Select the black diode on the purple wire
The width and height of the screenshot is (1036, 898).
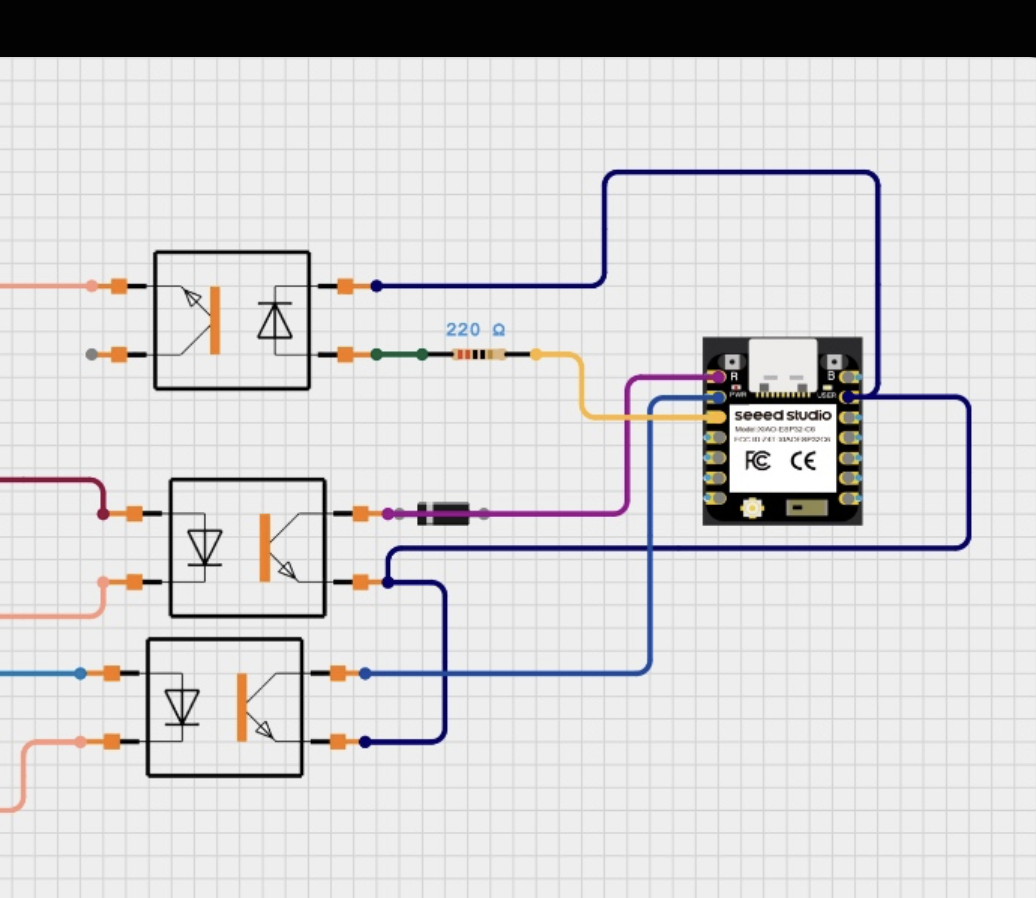click(x=443, y=513)
